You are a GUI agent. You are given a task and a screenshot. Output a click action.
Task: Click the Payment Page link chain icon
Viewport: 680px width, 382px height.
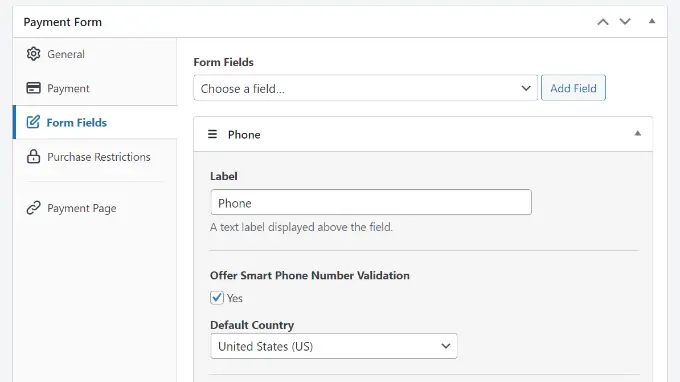pyautogui.click(x=33, y=208)
